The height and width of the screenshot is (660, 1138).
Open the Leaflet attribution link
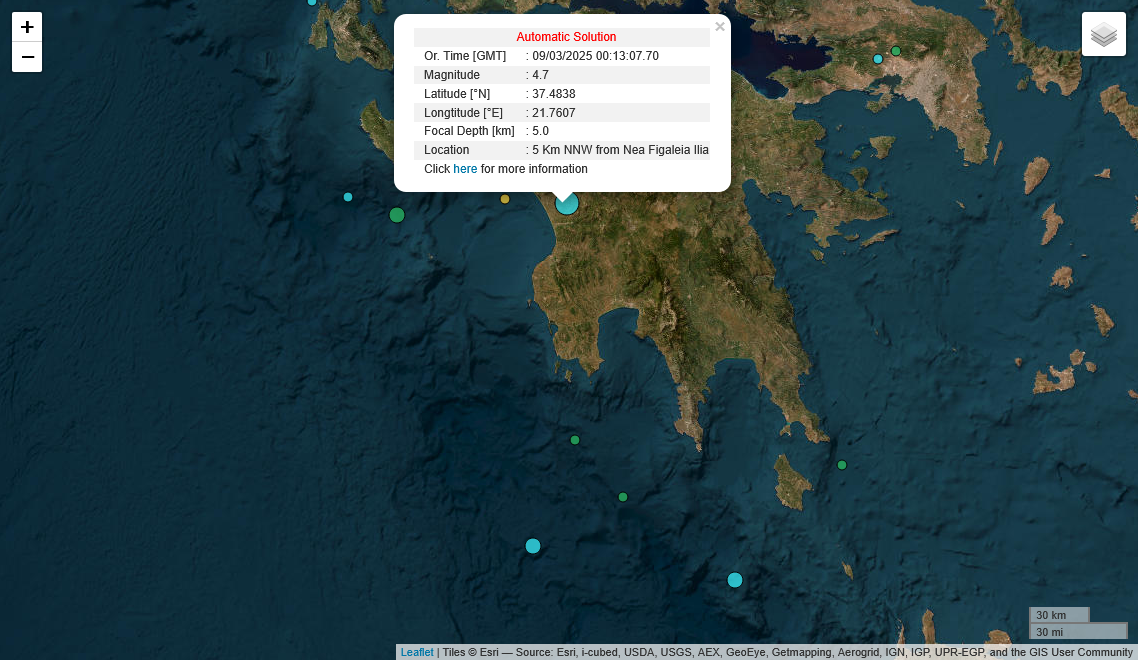(417, 652)
